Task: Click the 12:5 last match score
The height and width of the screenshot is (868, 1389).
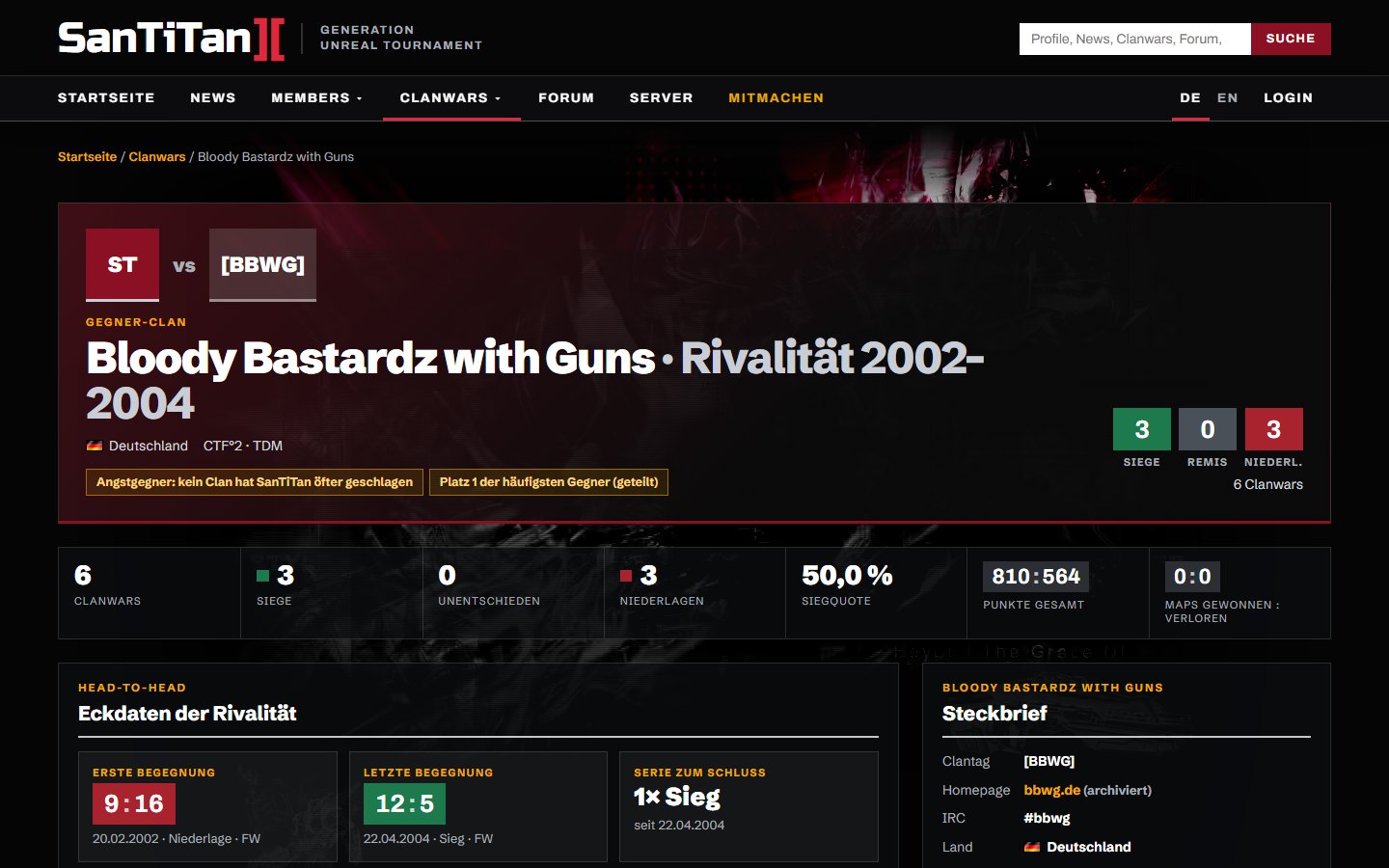Action: click(404, 803)
